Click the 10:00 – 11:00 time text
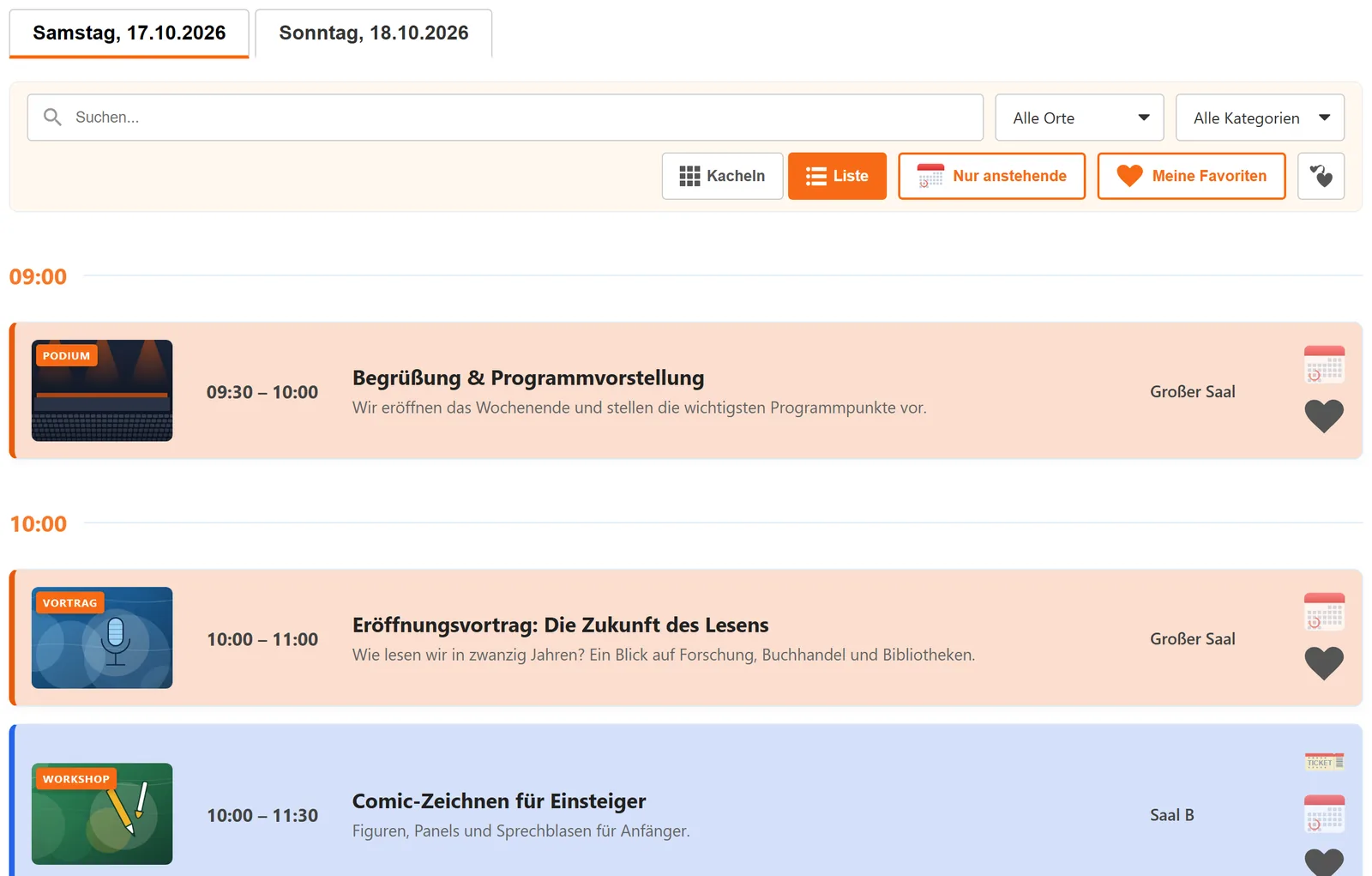This screenshot has width=1372, height=876. [x=262, y=639]
